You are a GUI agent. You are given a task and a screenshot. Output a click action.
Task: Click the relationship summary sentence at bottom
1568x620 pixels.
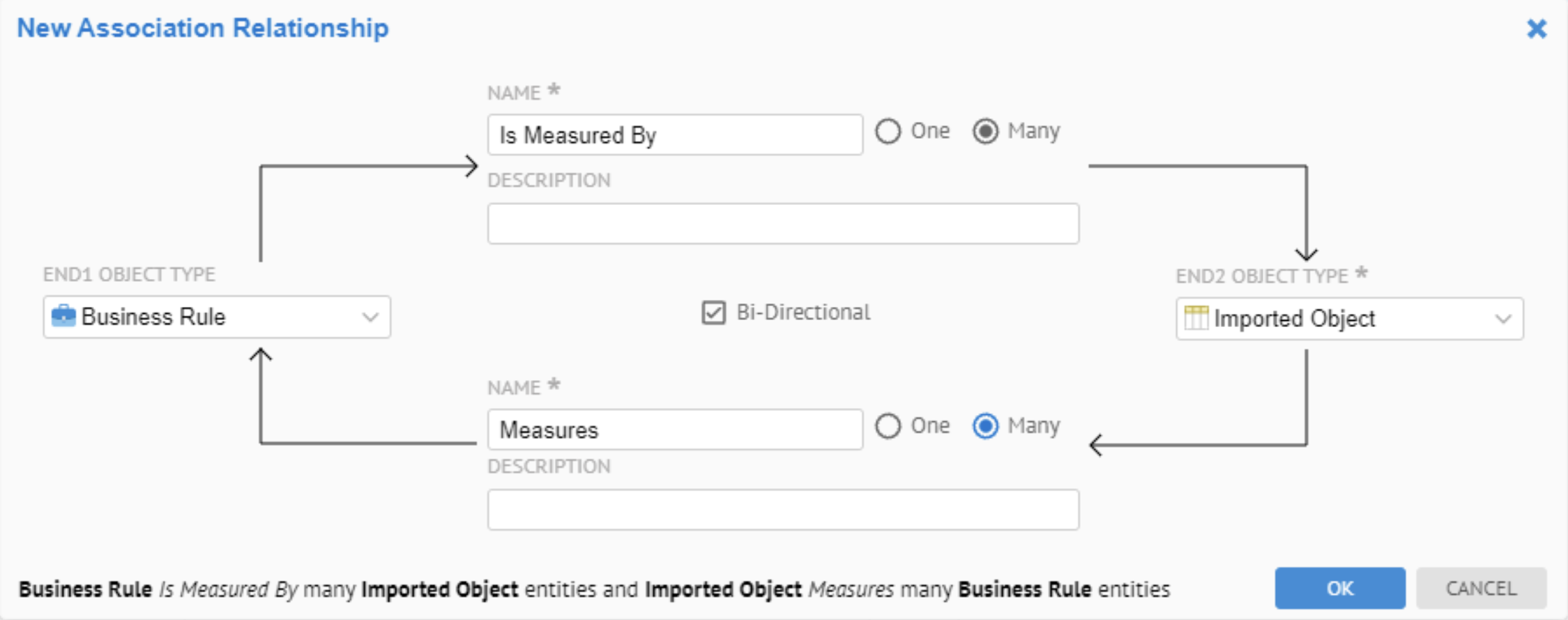(593, 589)
